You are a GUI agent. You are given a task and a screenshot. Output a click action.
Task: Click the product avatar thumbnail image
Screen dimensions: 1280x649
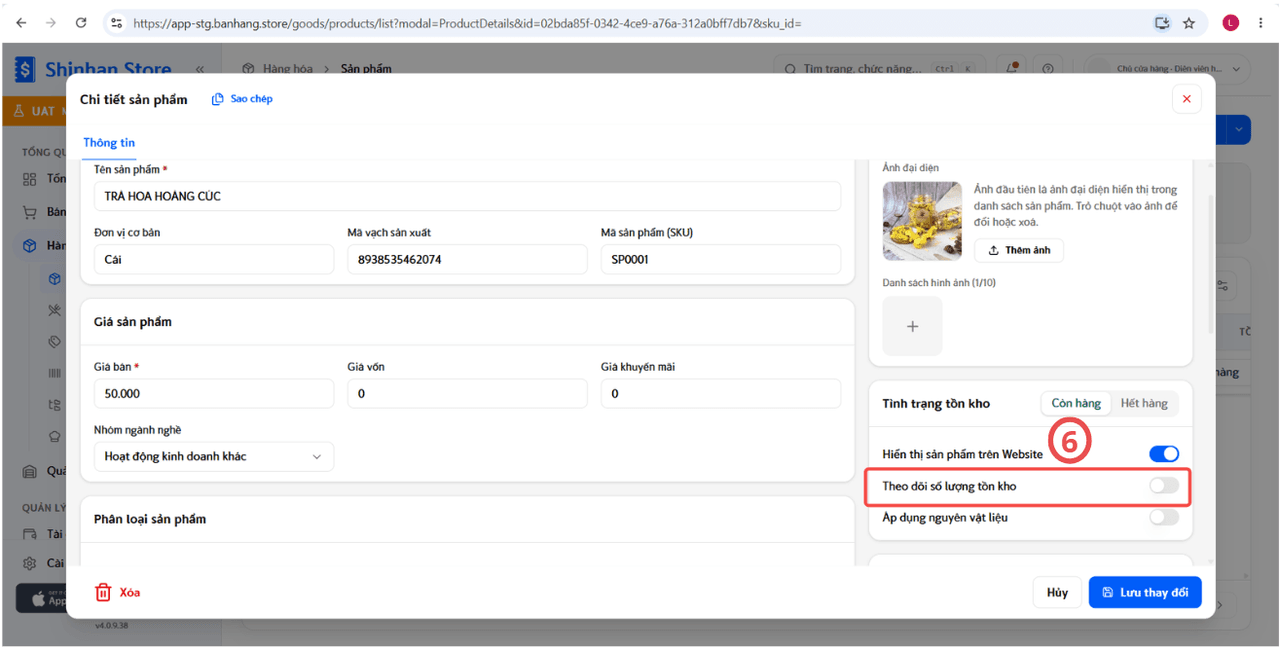click(x=922, y=221)
